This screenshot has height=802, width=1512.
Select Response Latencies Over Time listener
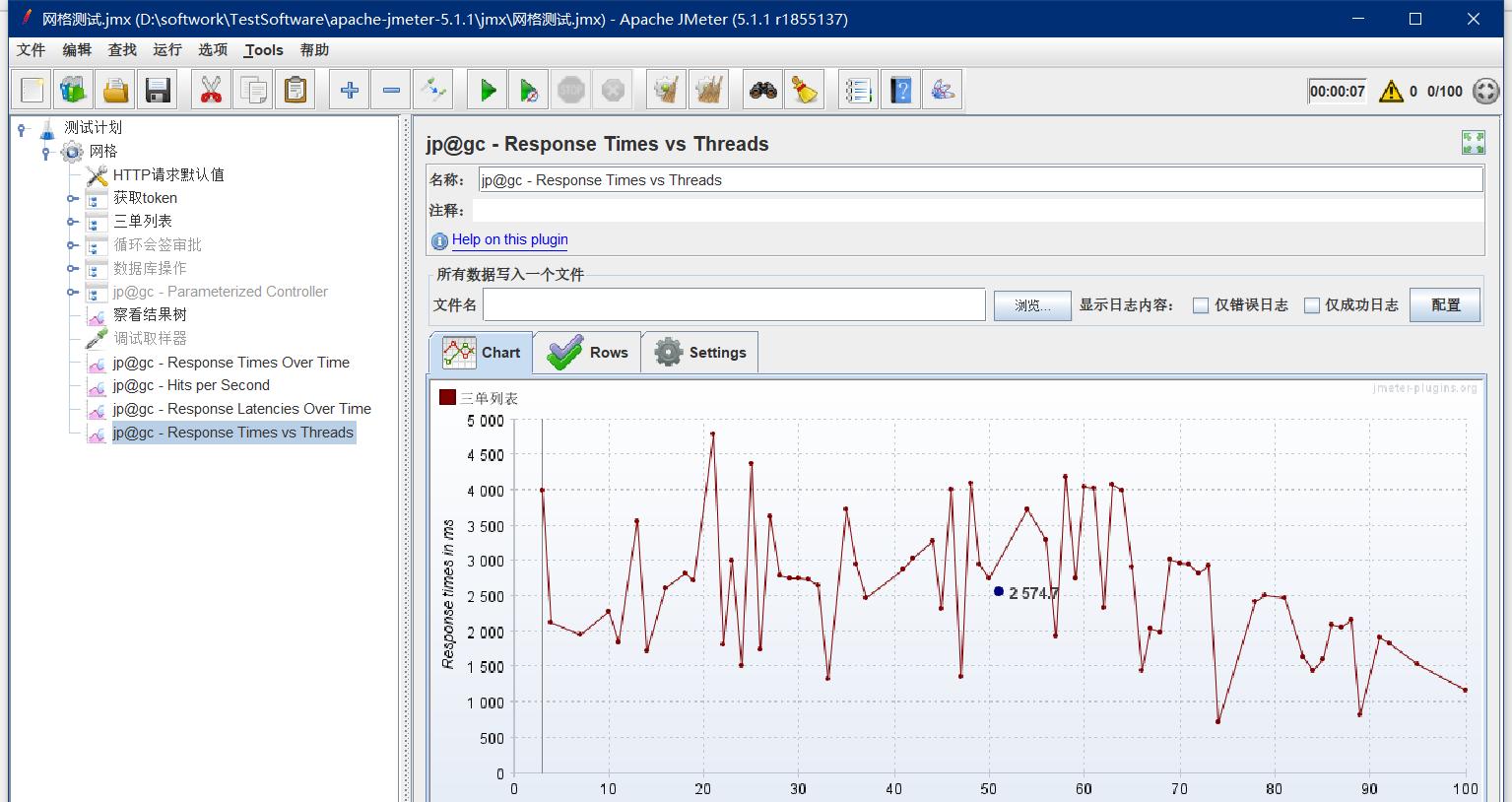coord(241,409)
